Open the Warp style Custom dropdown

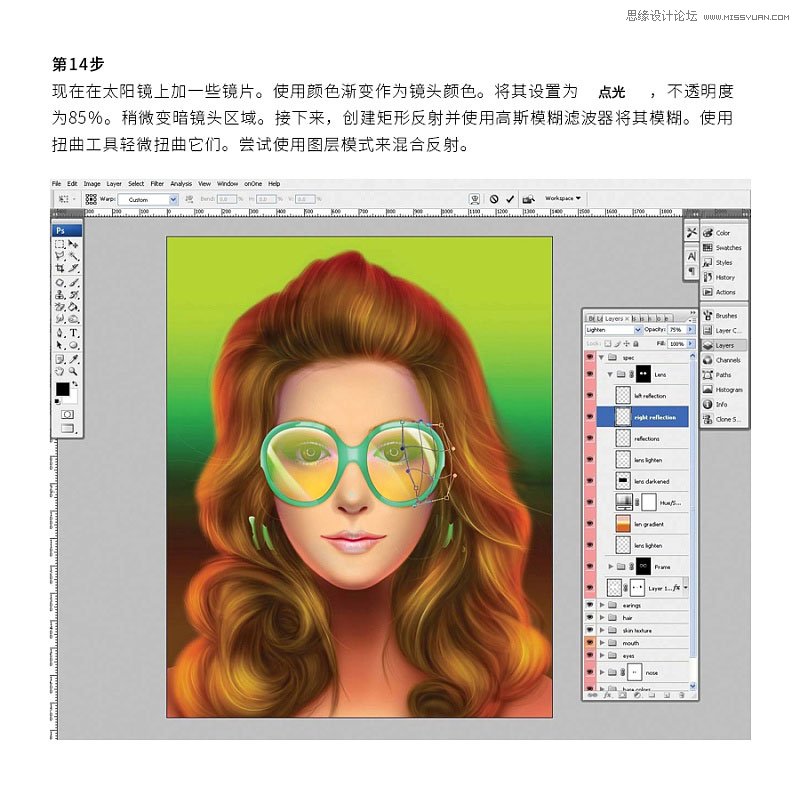[x=148, y=199]
